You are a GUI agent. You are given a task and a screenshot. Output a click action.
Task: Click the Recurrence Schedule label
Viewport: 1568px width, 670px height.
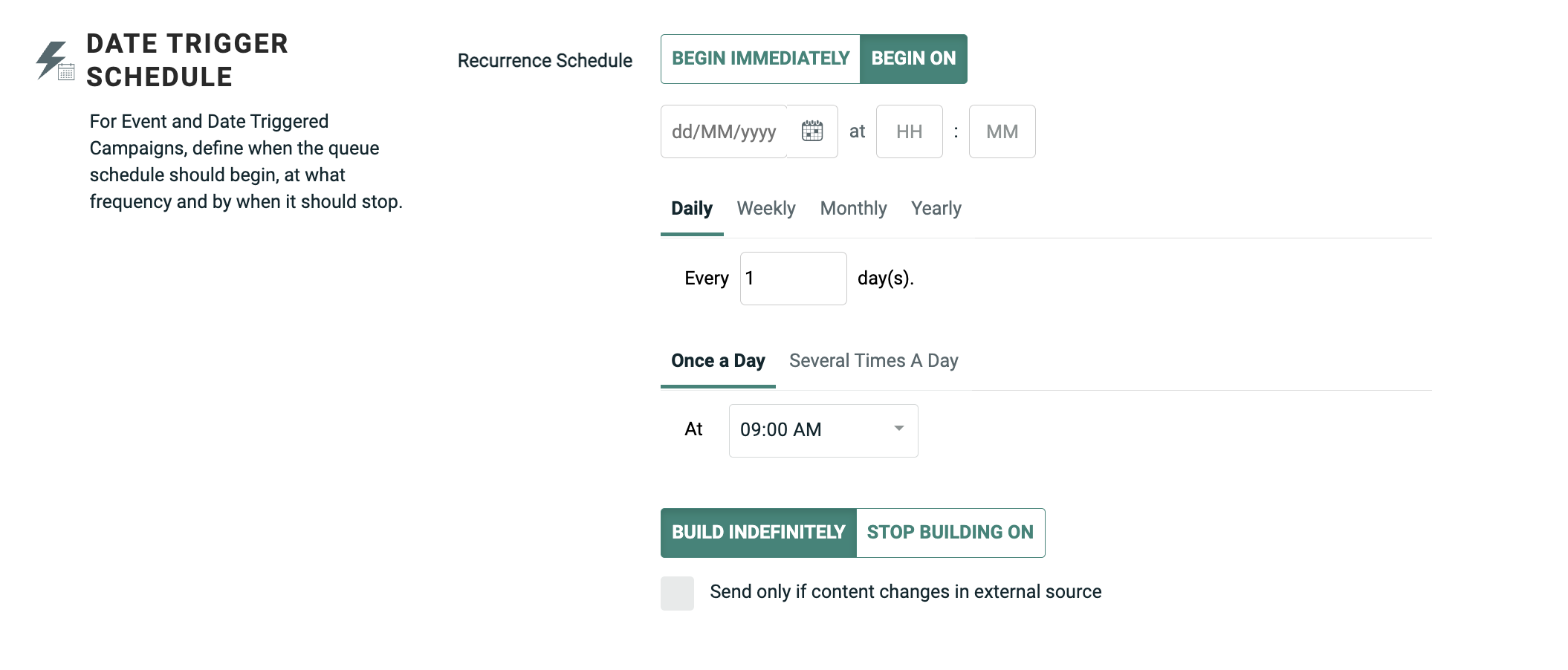pyautogui.click(x=545, y=61)
